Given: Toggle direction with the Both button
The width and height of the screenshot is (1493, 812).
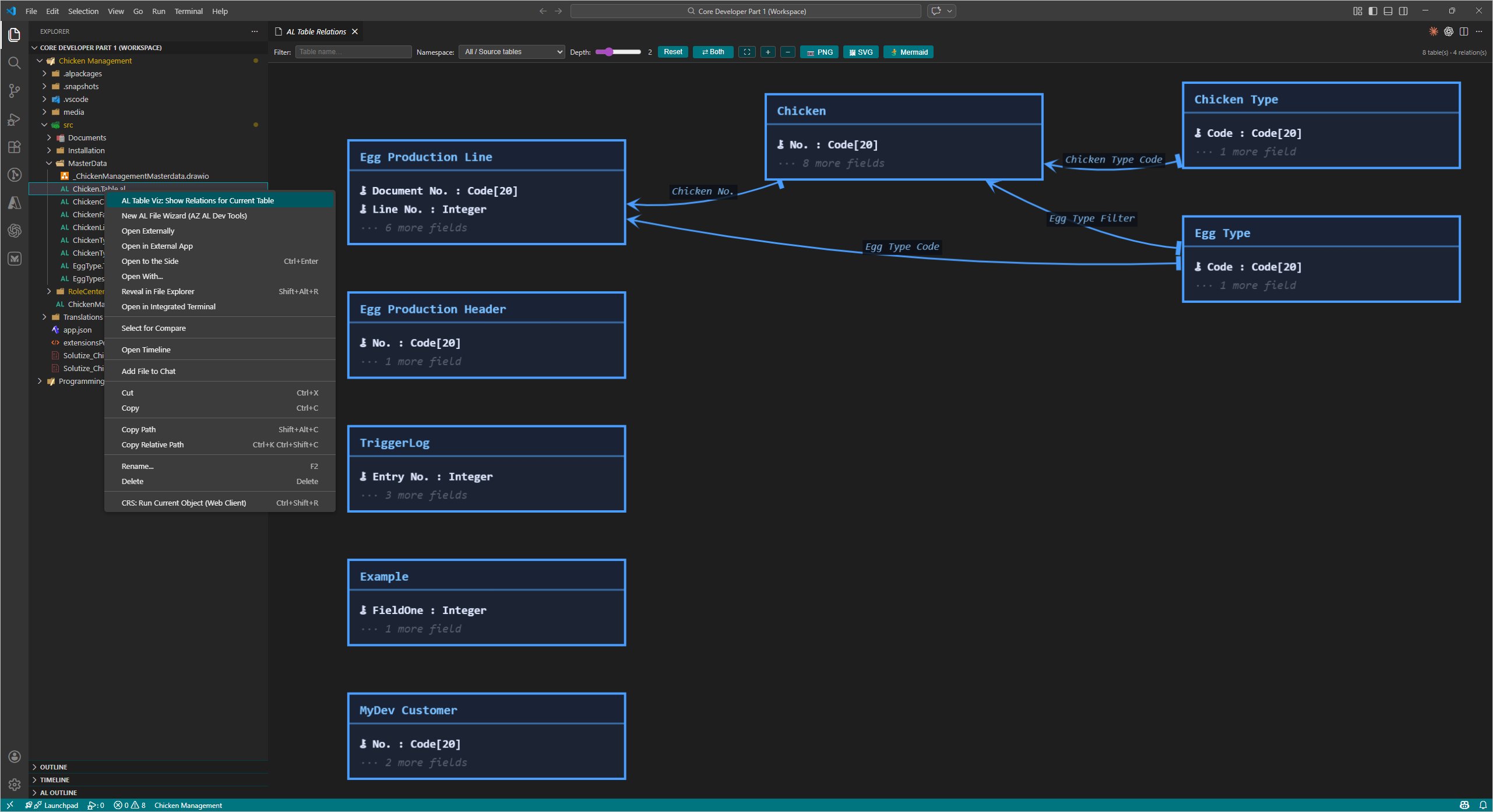Looking at the screenshot, I should [x=713, y=52].
